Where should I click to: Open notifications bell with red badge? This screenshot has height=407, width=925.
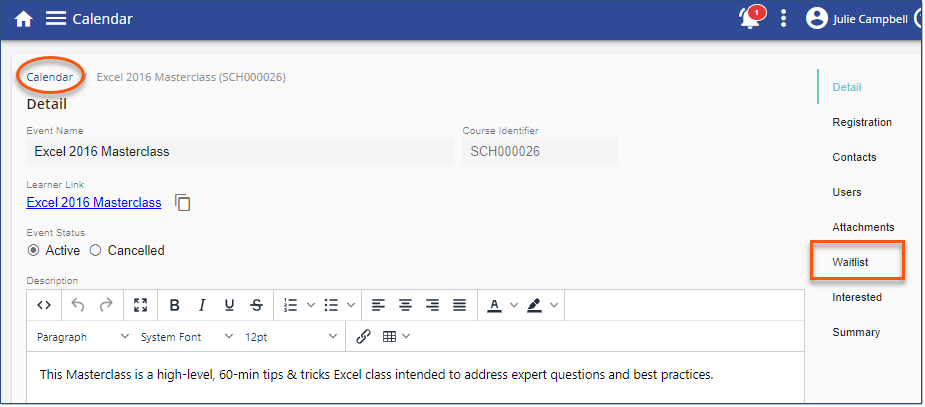[751, 18]
